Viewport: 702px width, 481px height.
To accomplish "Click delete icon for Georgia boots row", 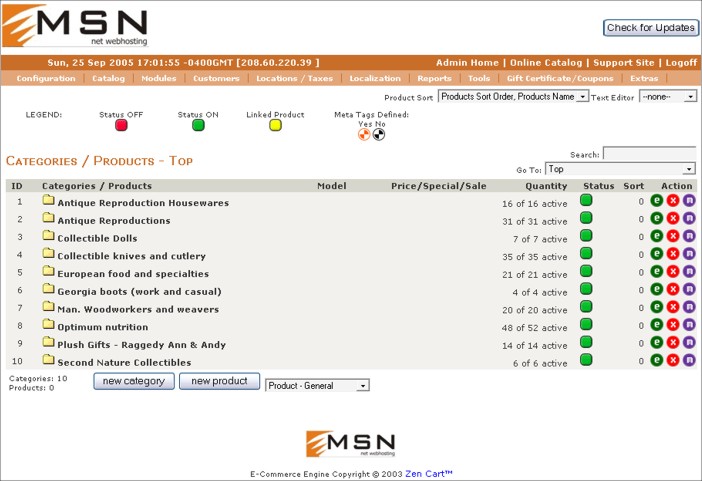I will coord(673,290).
